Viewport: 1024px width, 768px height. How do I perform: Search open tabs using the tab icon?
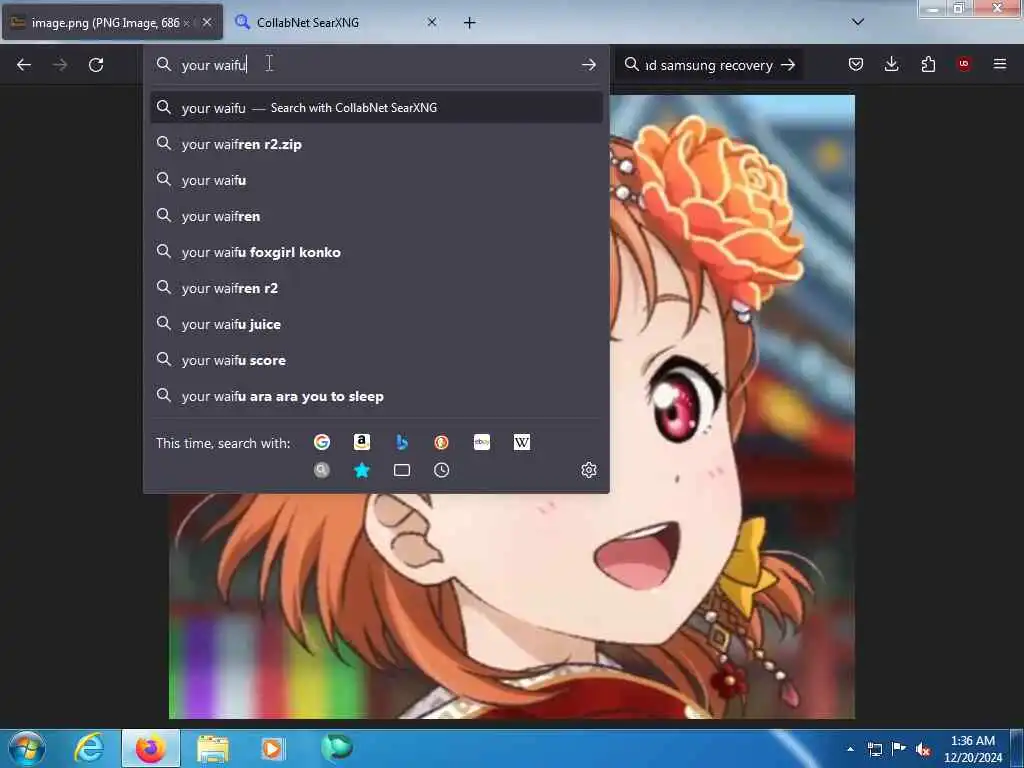pyautogui.click(x=402, y=470)
